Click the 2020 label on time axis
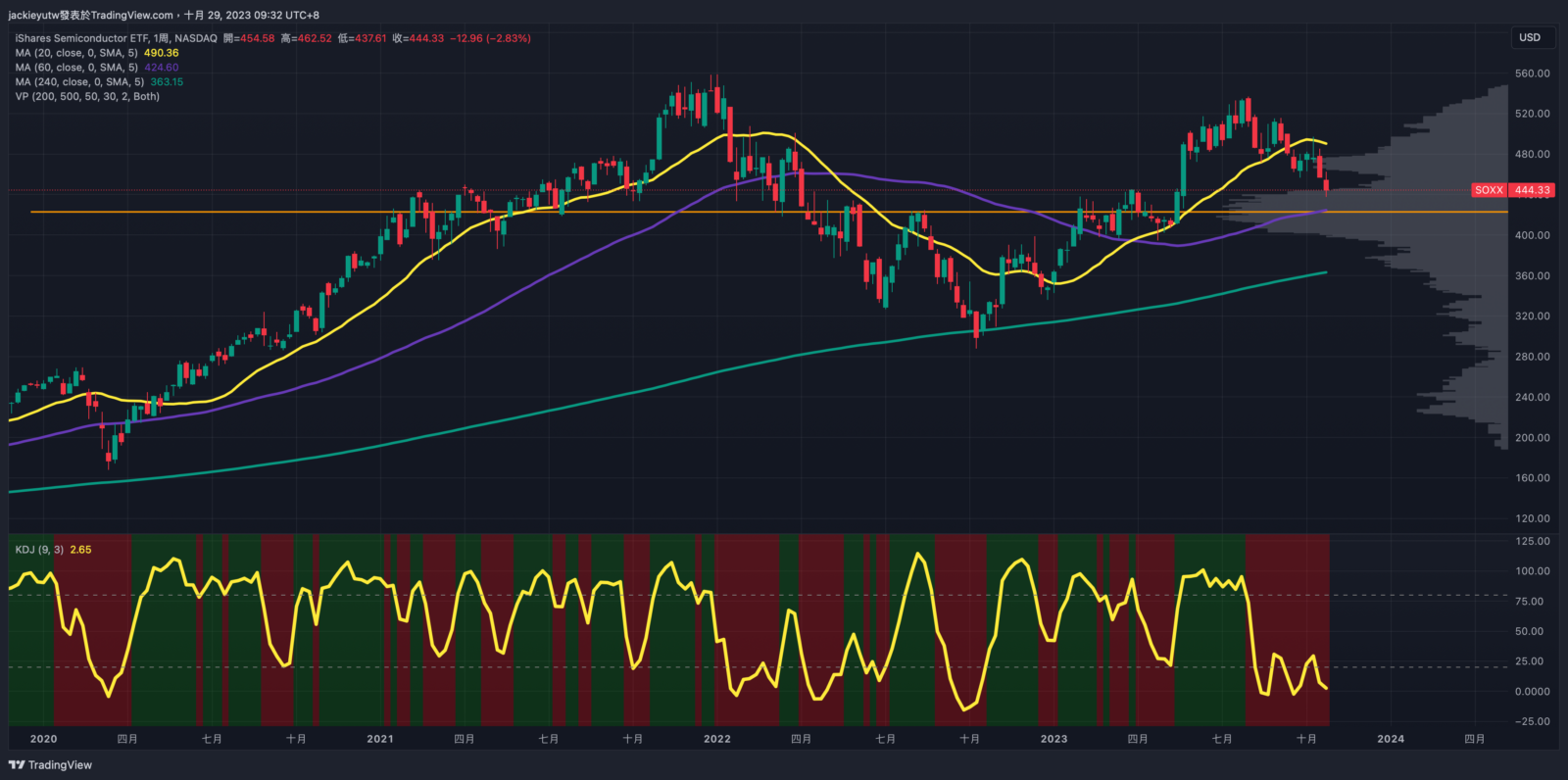Viewport: 1568px width, 780px height. click(x=43, y=739)
